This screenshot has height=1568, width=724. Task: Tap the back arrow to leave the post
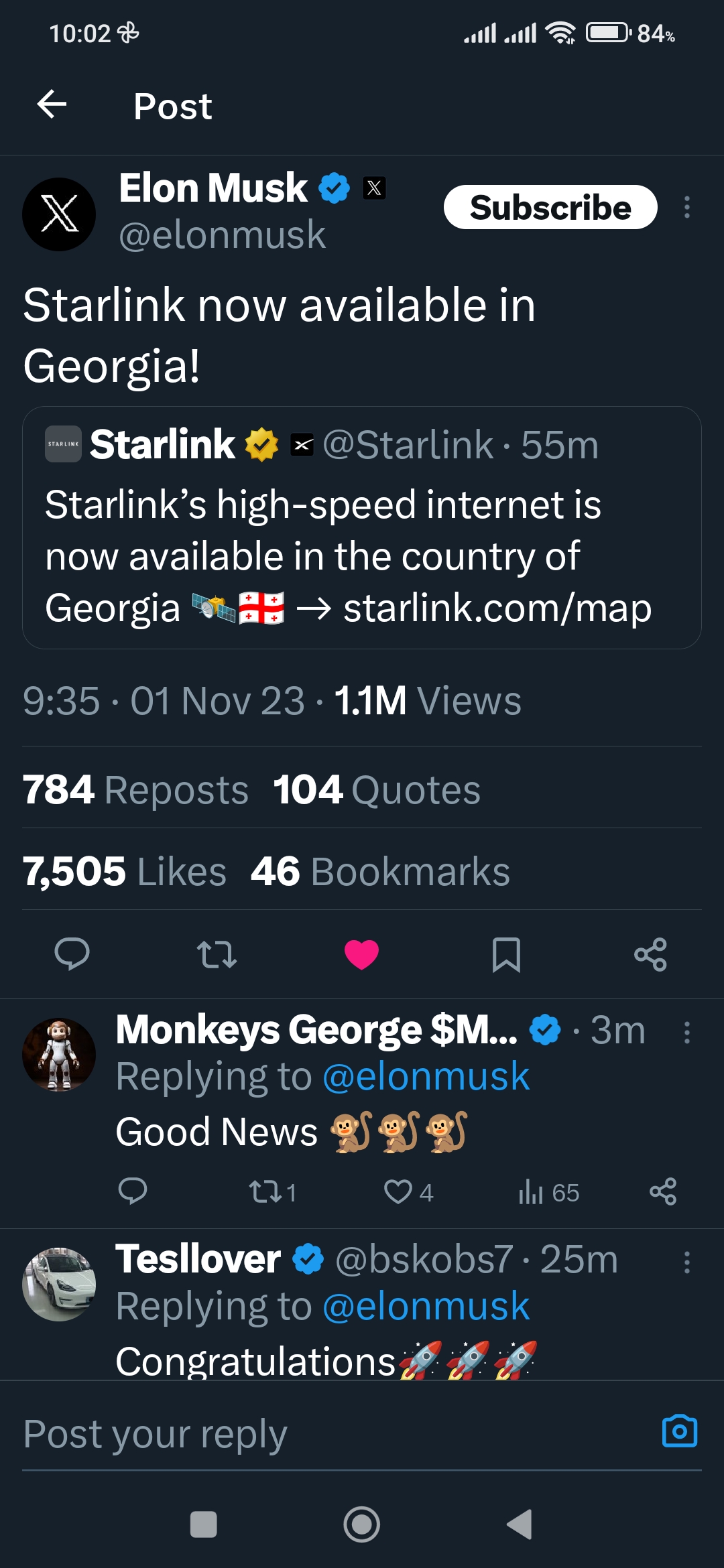click(x=52, y=105)
